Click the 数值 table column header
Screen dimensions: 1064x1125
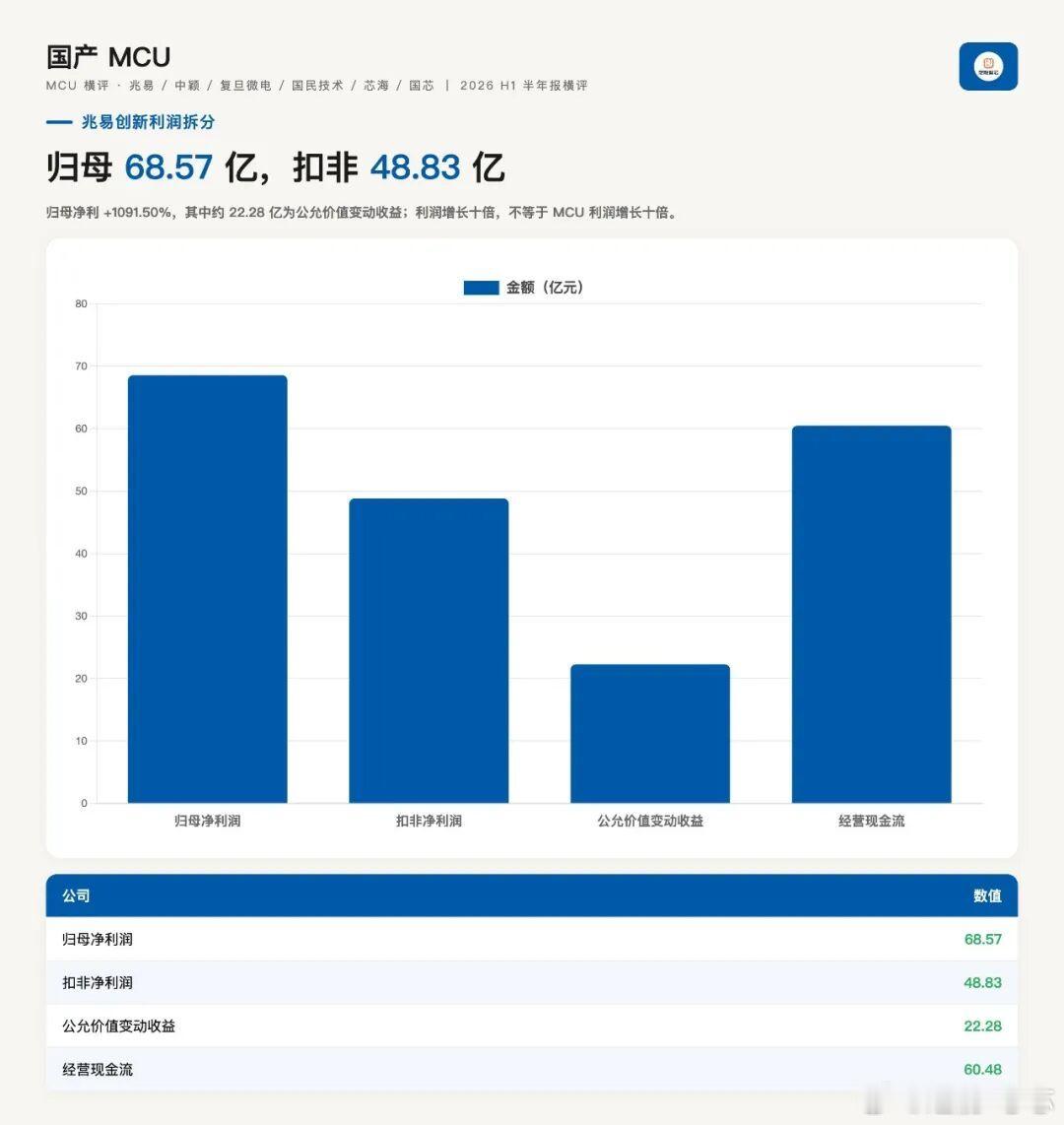(987, 895)
